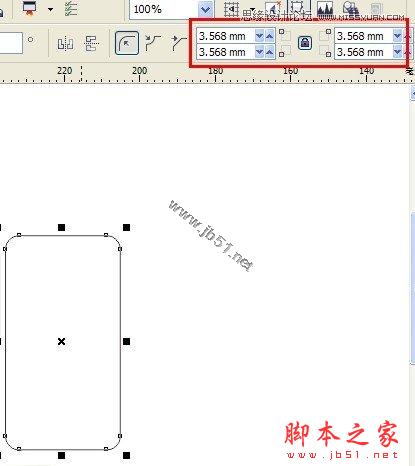This screenshot has width=415, height=466.
Task: Increase the bottom-left corner radius value
Action: (269, 52)
